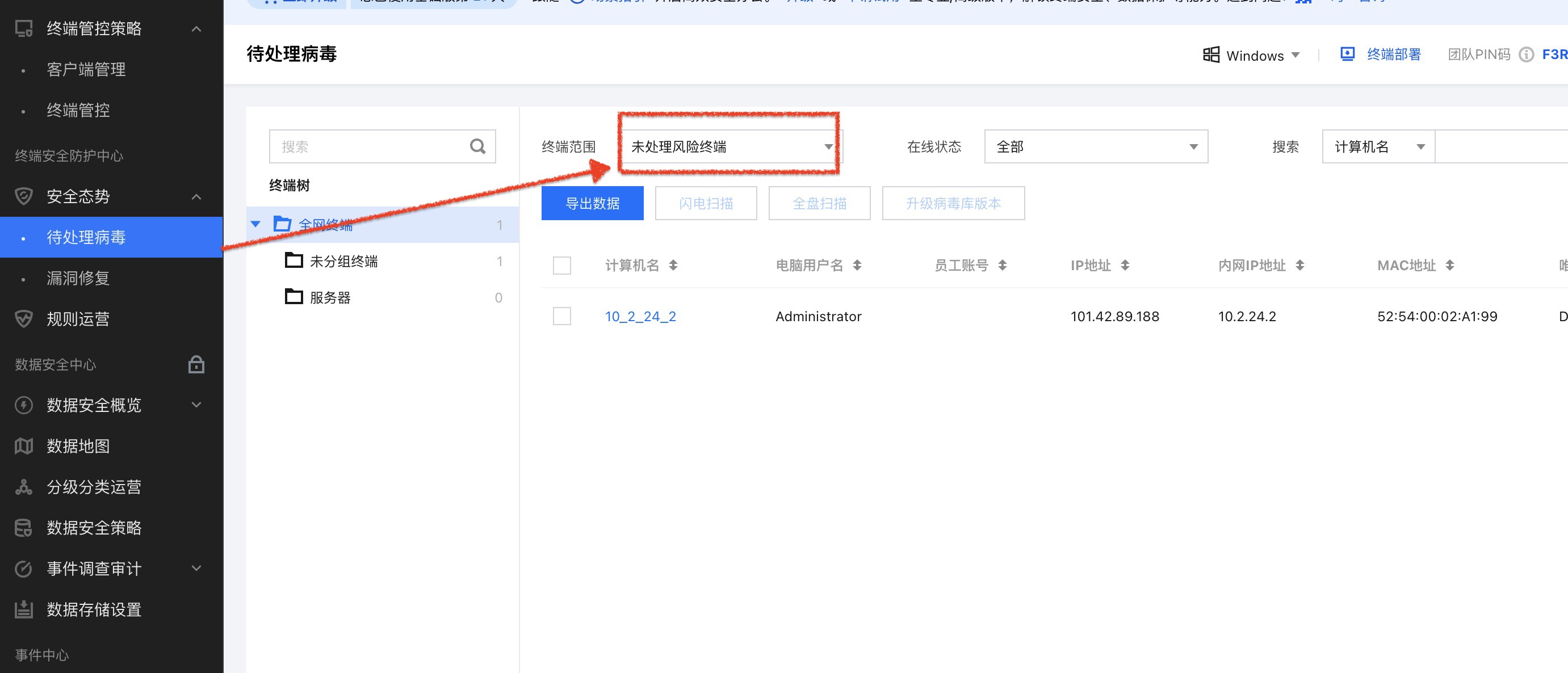Check the 10_2_24_2 row checkbox

(x=561, y=316)
